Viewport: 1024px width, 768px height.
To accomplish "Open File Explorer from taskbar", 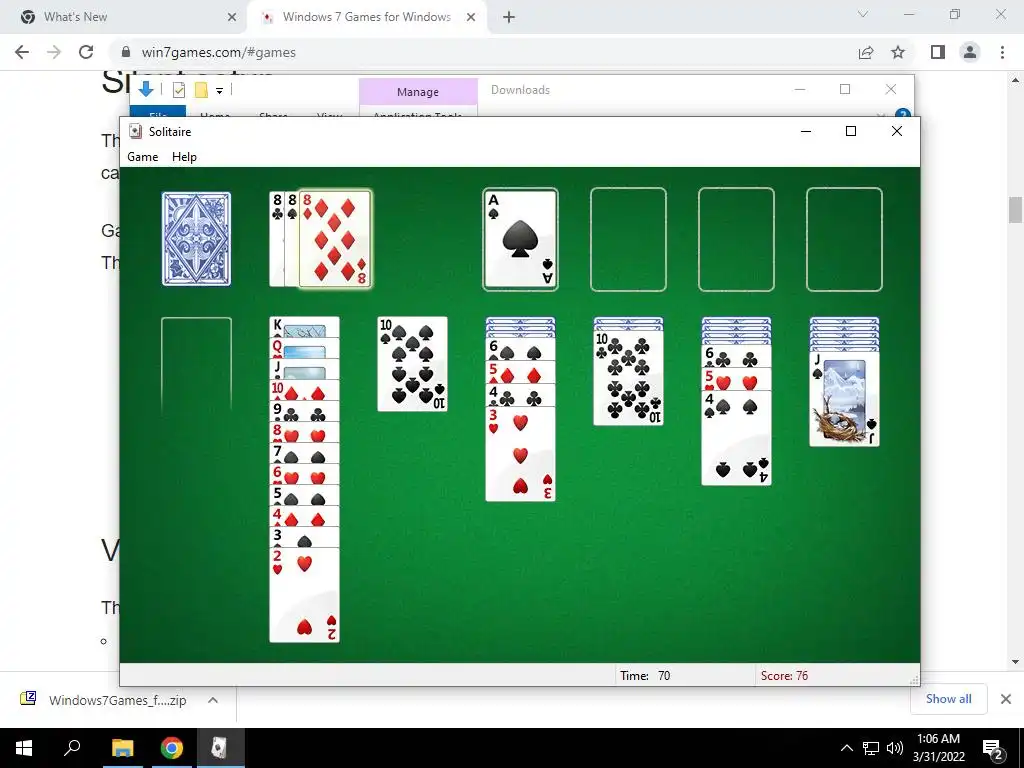I will tap(123, 748).
